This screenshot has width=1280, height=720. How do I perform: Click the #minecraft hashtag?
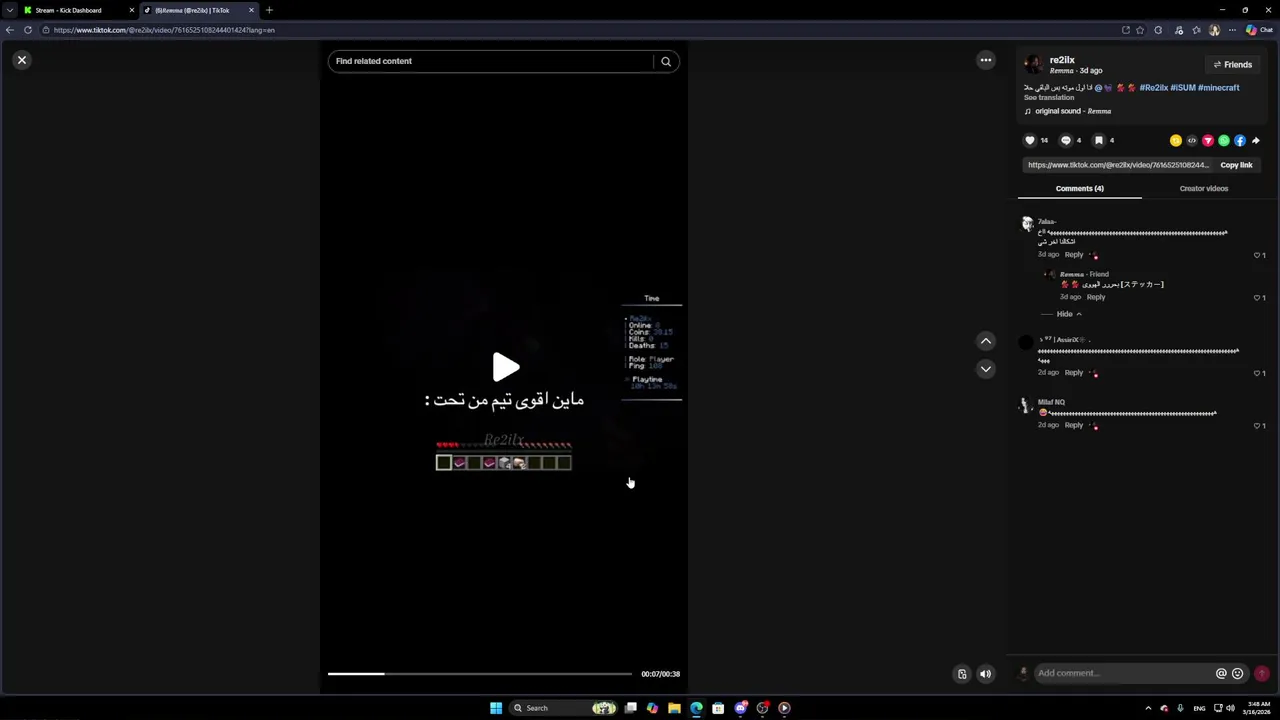(x=1219, y=88)
